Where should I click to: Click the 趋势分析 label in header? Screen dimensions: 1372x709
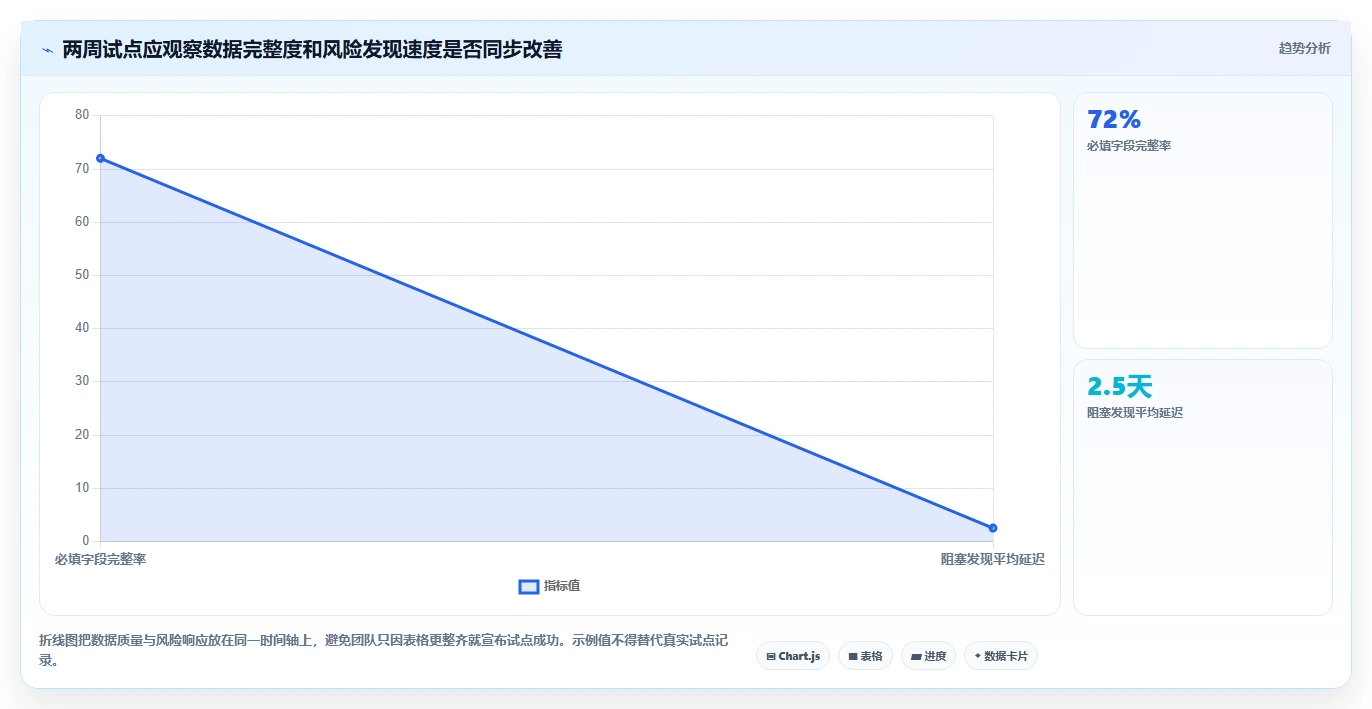(x=1304, y=48)
